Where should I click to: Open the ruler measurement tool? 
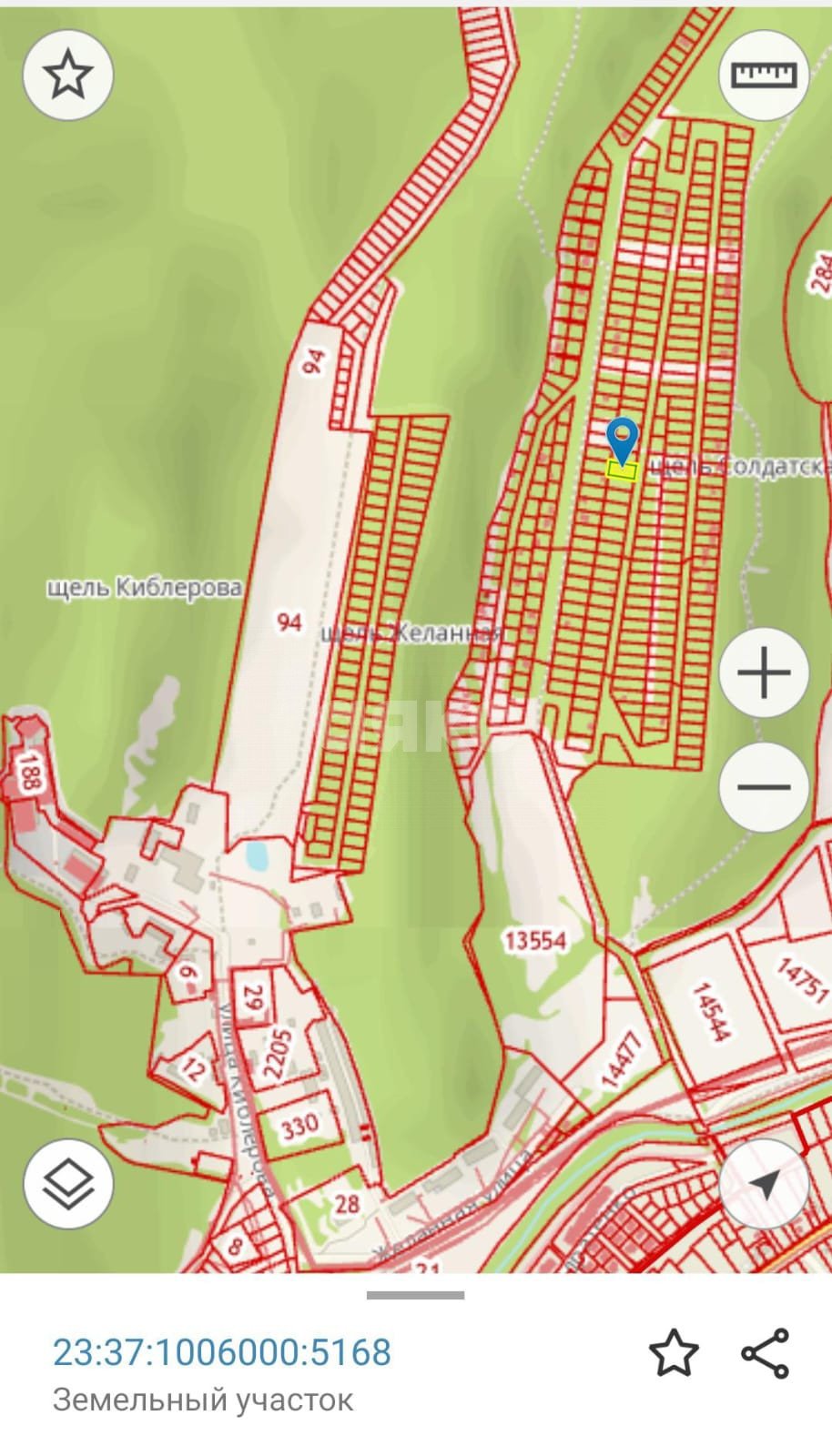pyautogui.click(x=764, y=76)
